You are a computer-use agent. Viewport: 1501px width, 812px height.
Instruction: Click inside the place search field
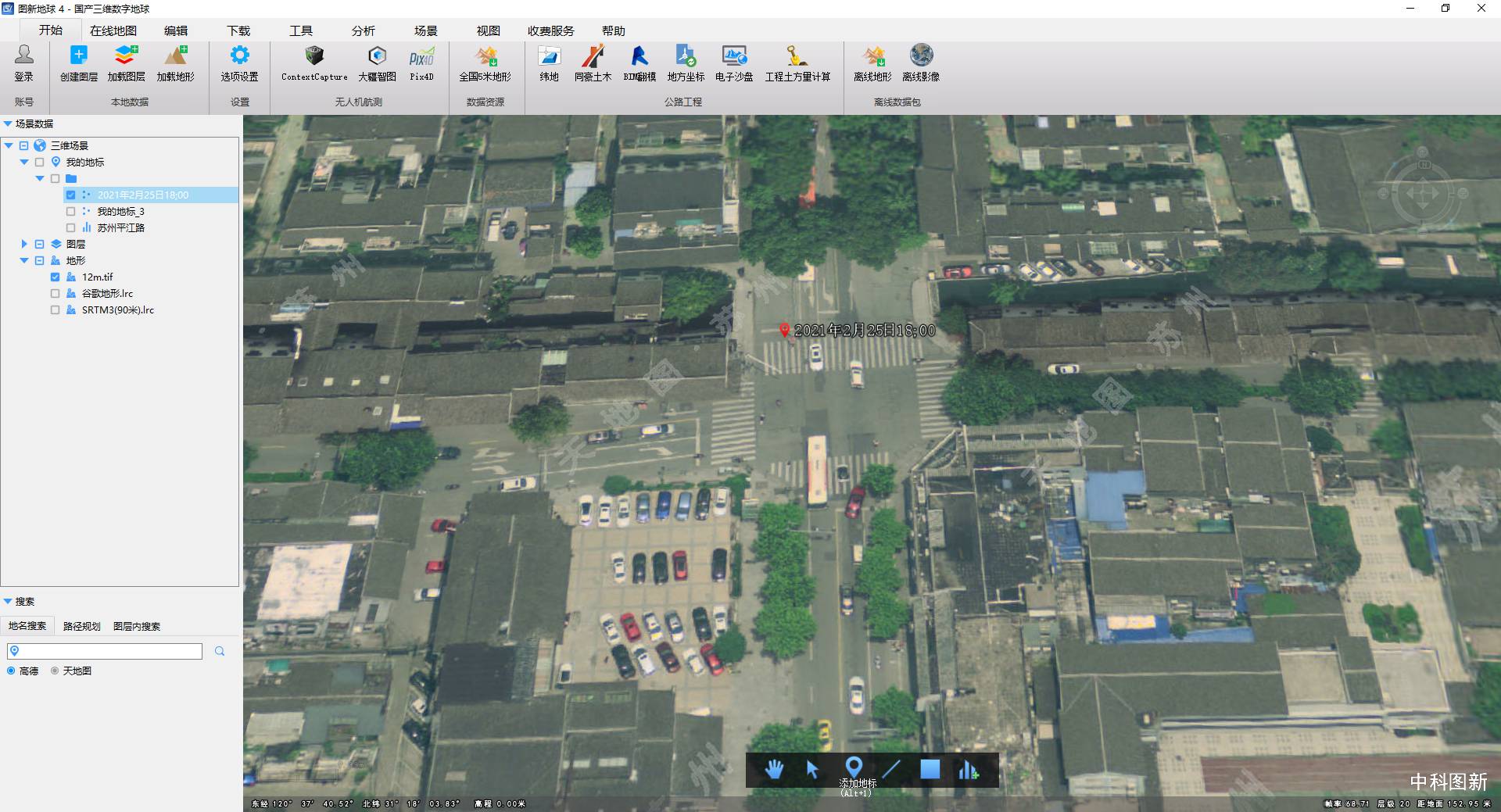(x=105, y=651)
